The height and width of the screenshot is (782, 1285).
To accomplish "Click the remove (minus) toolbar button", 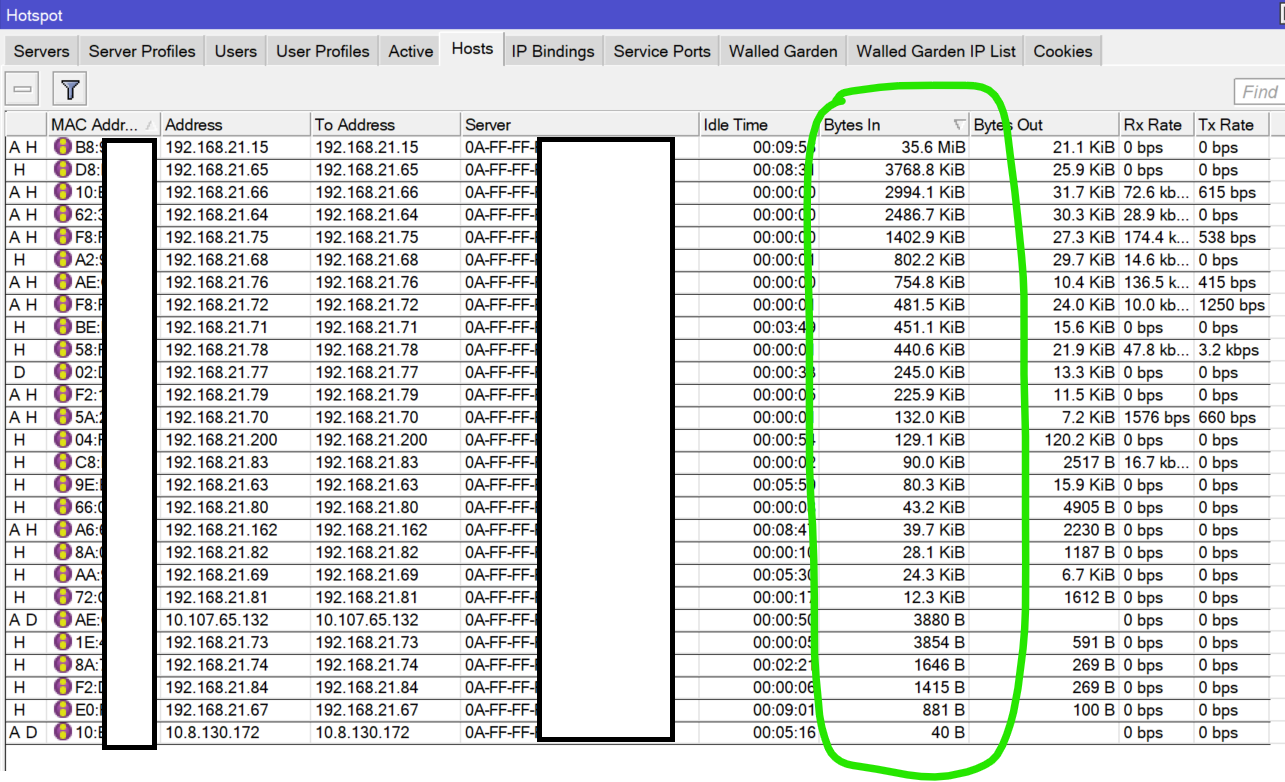I will click(x=24, y=90).
